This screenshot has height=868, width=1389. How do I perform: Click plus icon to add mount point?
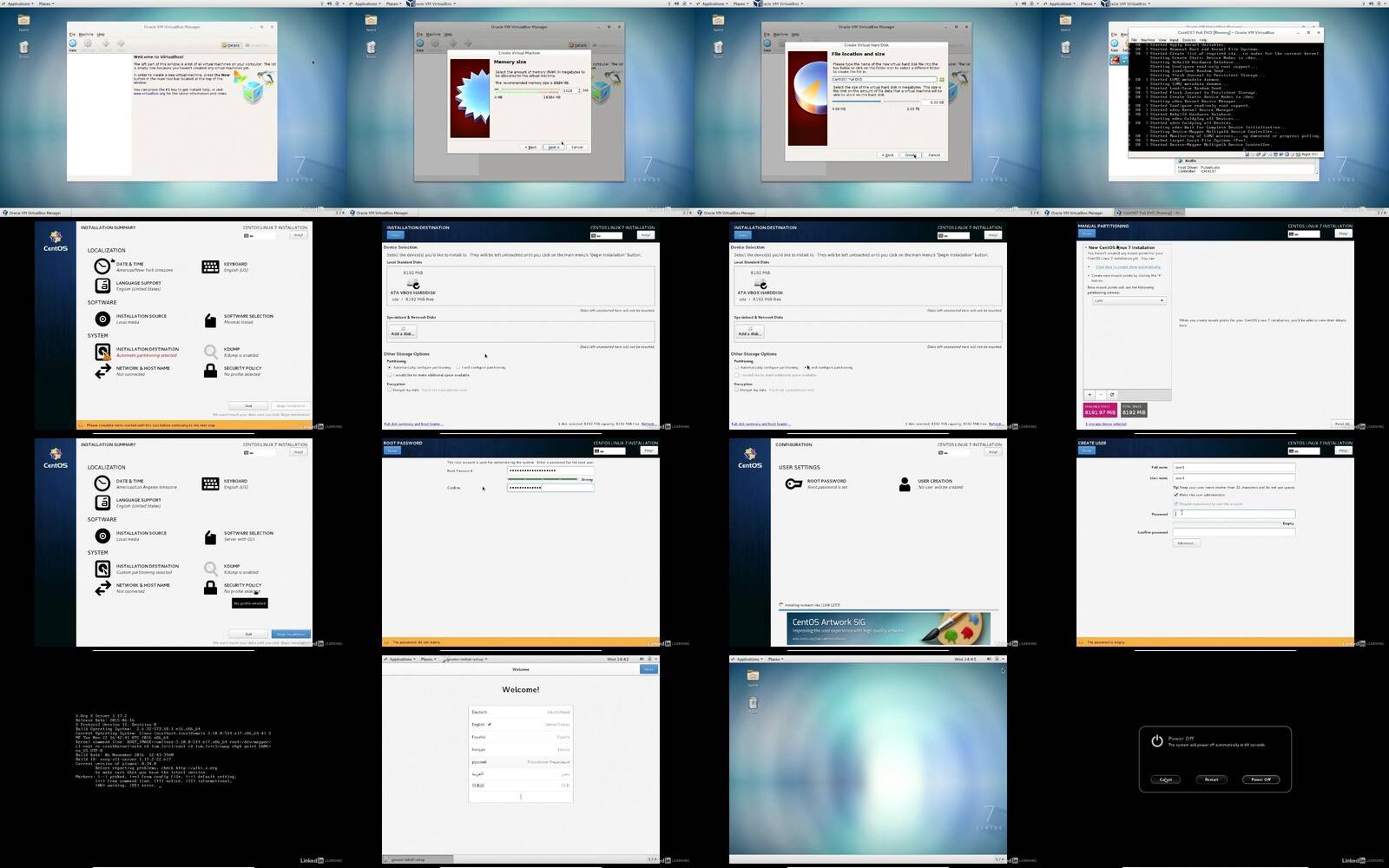[x=1089, y=394]
